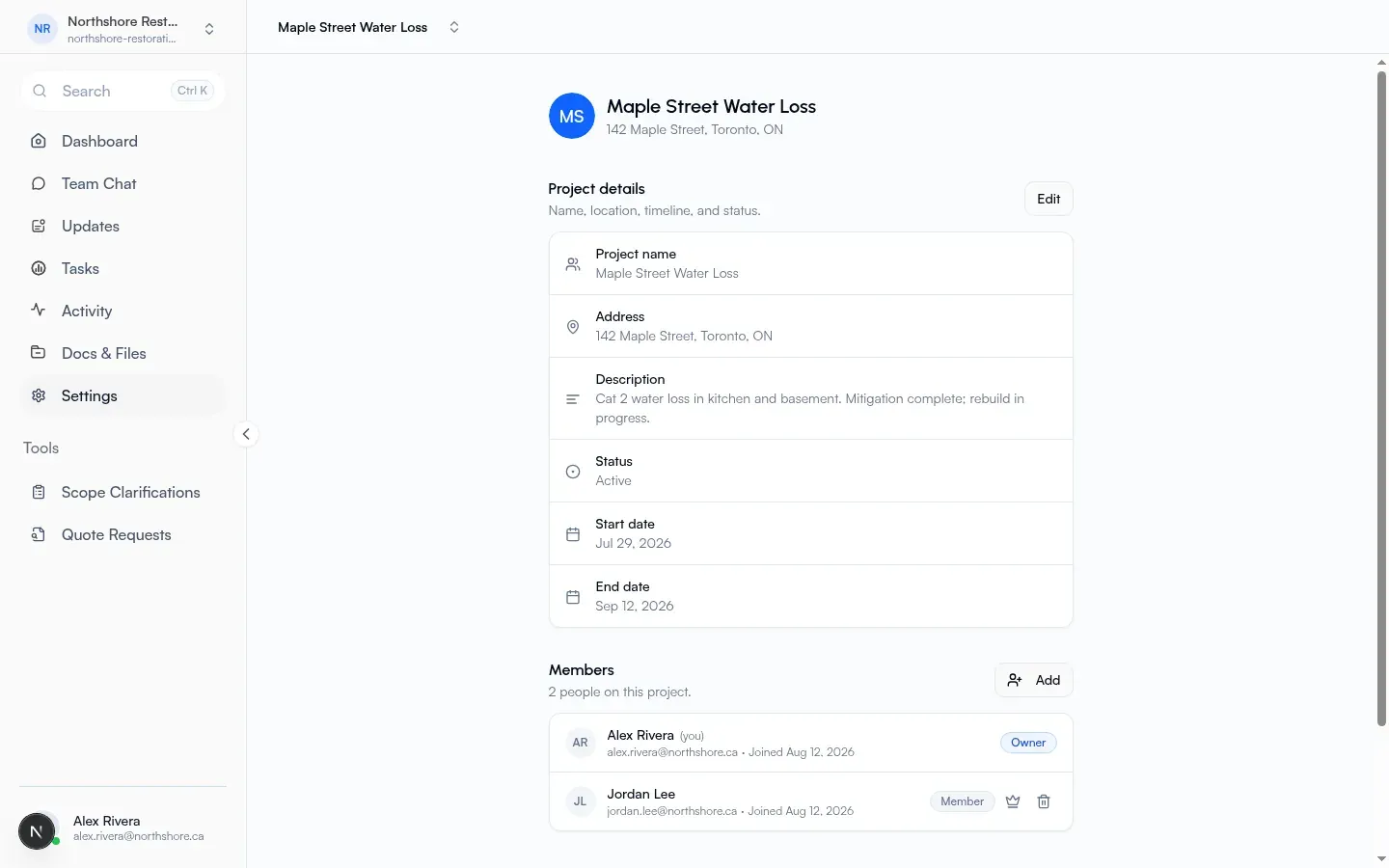
Task: Open the Maple Street Water Loss project dropdown
Action: (x=368, y=27)
